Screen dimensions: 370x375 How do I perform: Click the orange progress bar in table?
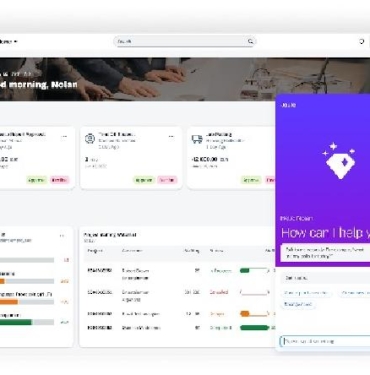point(245,314)
